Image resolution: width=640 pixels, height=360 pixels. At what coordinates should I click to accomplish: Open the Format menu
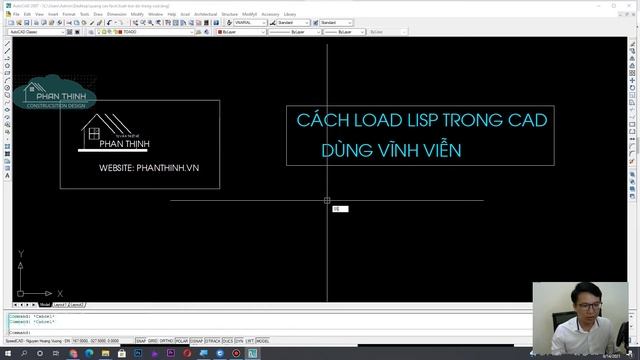[x=69, y=14]
